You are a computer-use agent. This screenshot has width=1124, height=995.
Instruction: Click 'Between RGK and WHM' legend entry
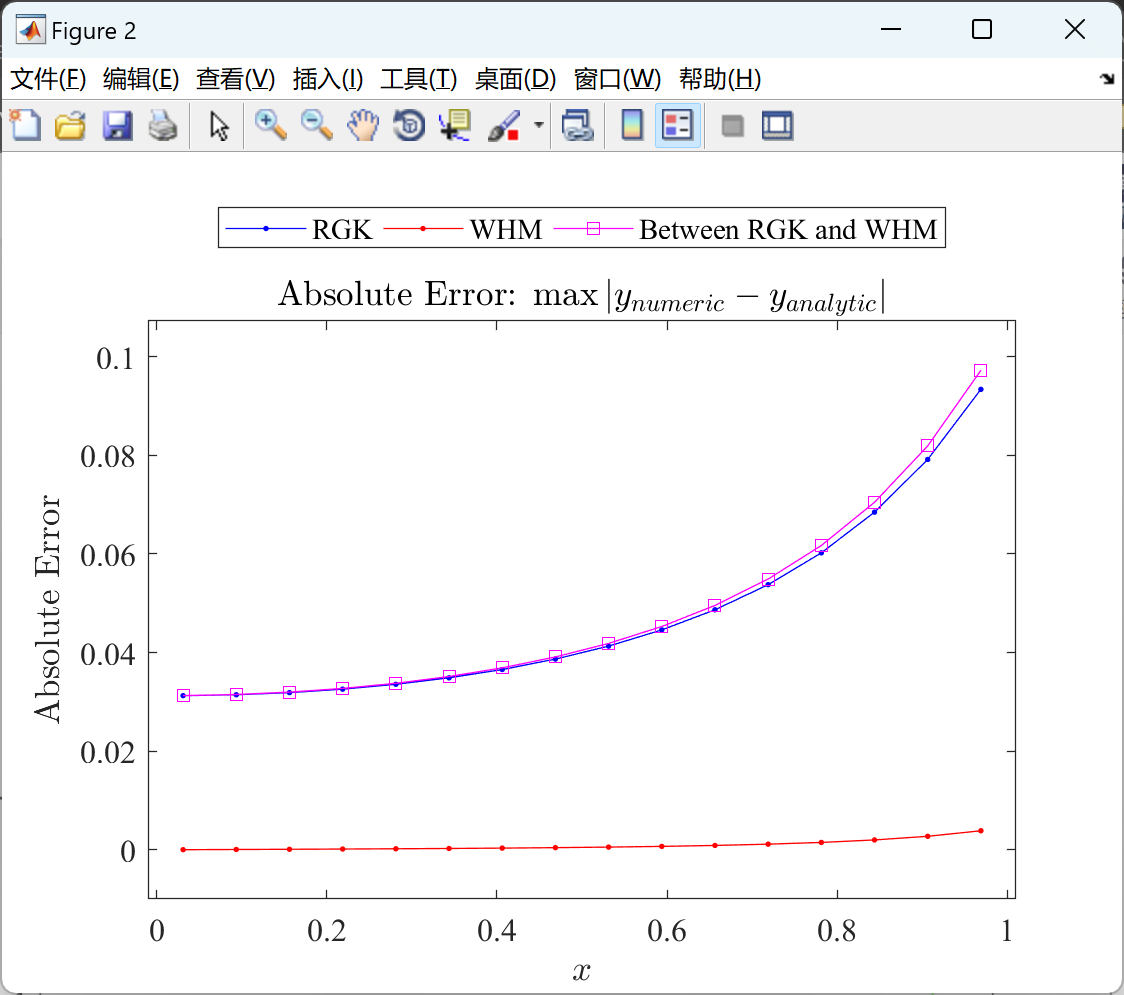coord(746,229)
